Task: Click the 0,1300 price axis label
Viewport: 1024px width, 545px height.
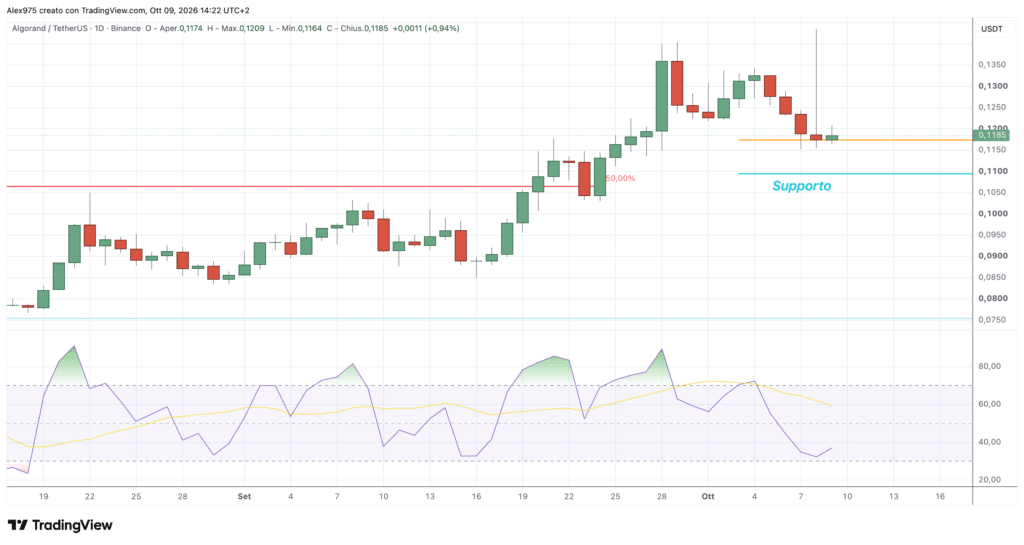Action: (x=991, y=86)
